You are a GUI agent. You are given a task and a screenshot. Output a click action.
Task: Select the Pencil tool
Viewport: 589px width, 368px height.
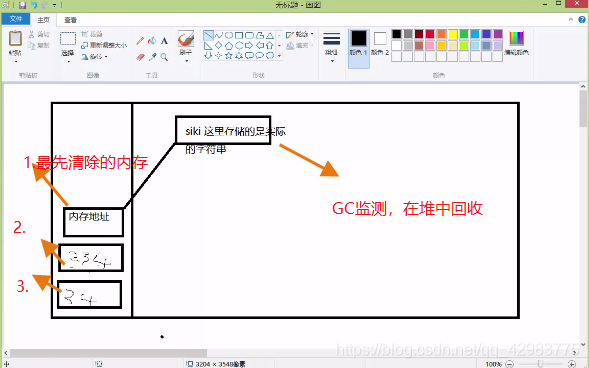140,41
